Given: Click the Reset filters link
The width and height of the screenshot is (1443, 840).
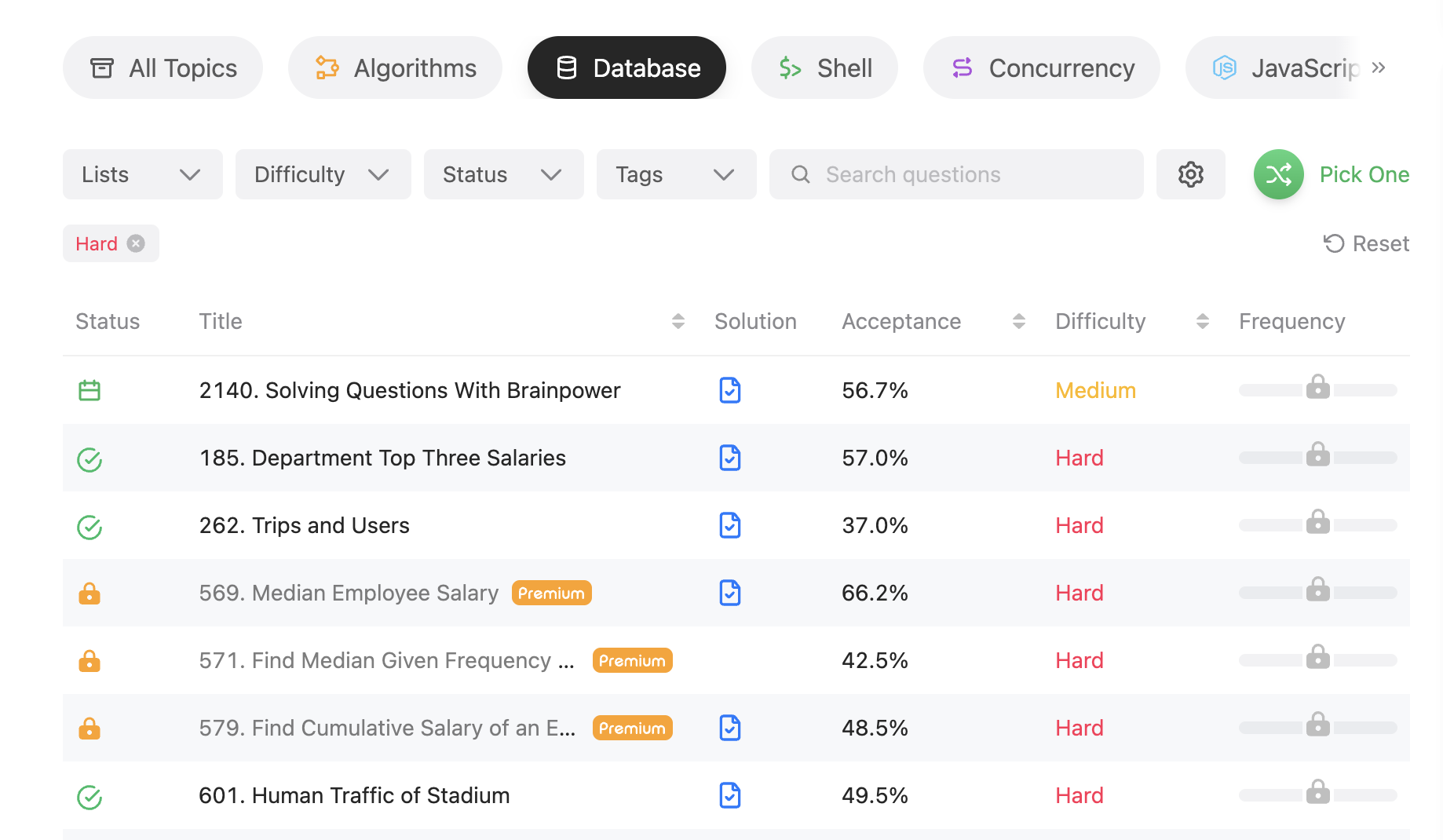Looking at the screenshot, I should click(x=1366, y=243).
